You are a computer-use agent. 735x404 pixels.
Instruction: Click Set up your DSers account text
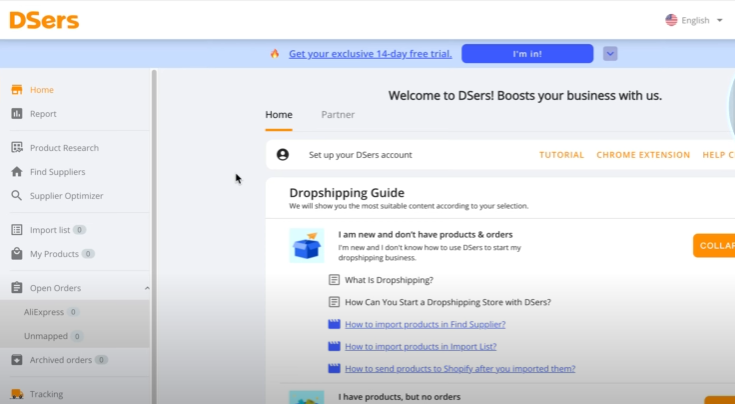pos(360,155)
